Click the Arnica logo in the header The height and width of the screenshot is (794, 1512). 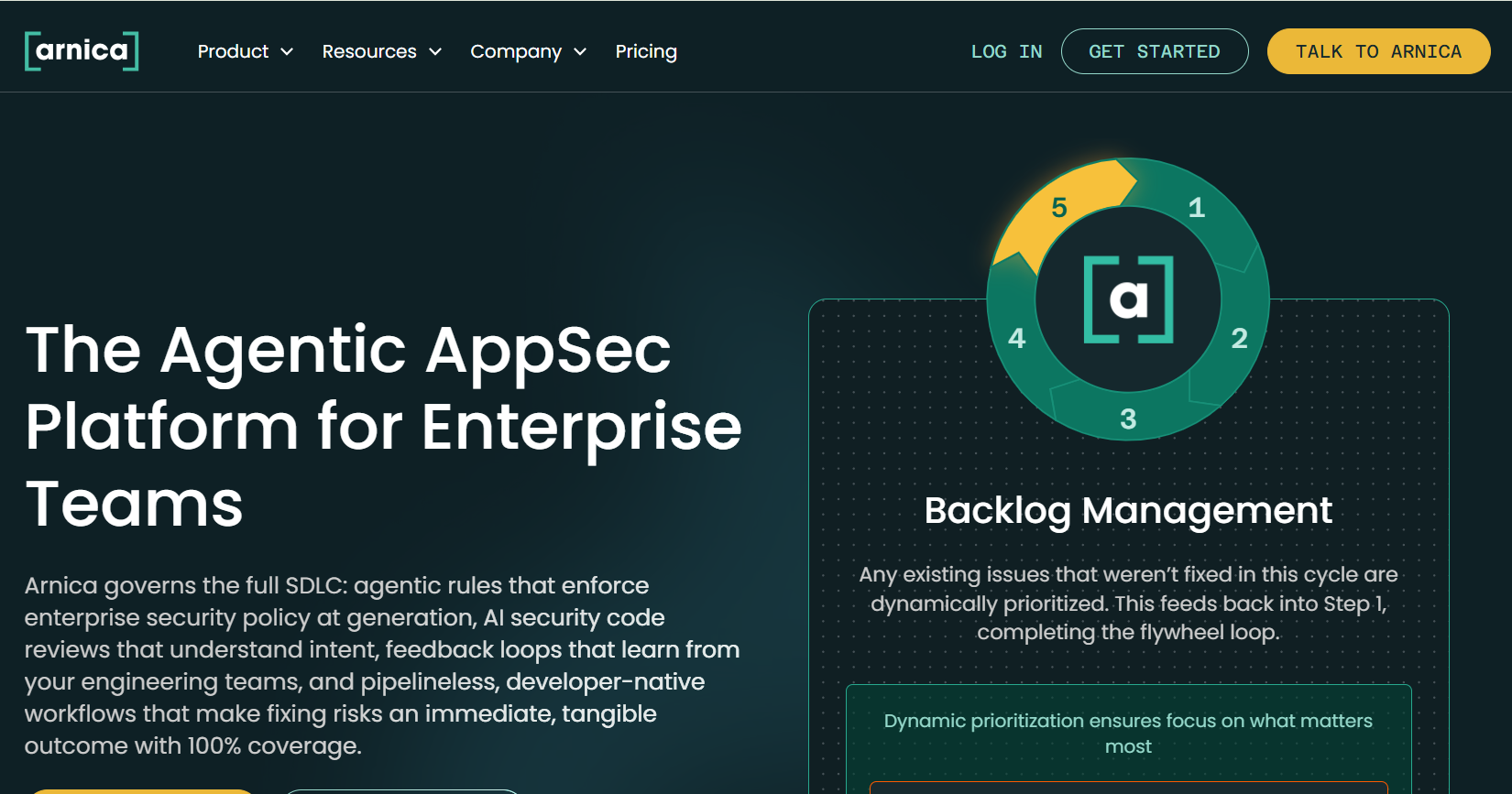coord(82,50)
